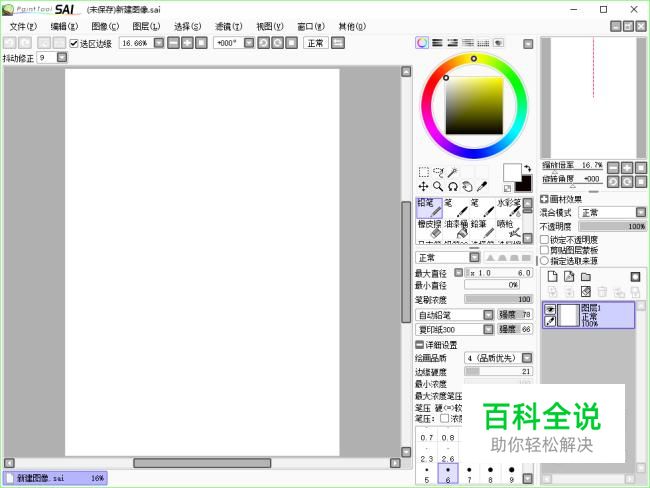Rotate view counterclockwise in navigator
This screenshot has height=488, width=650.
[x=613, y=182]
